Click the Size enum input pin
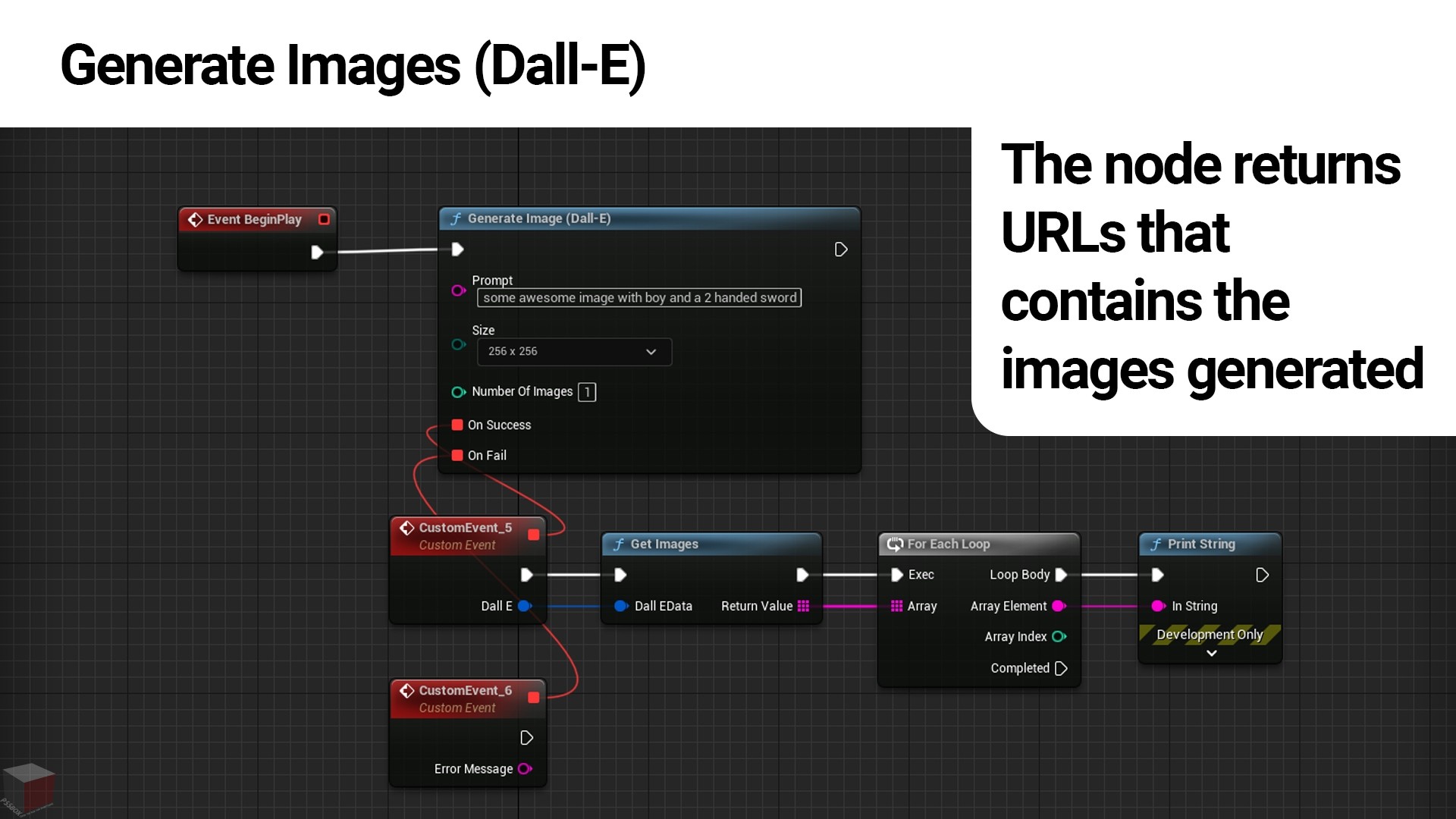Screen dimensions: 1456x819 click(458, 344)
